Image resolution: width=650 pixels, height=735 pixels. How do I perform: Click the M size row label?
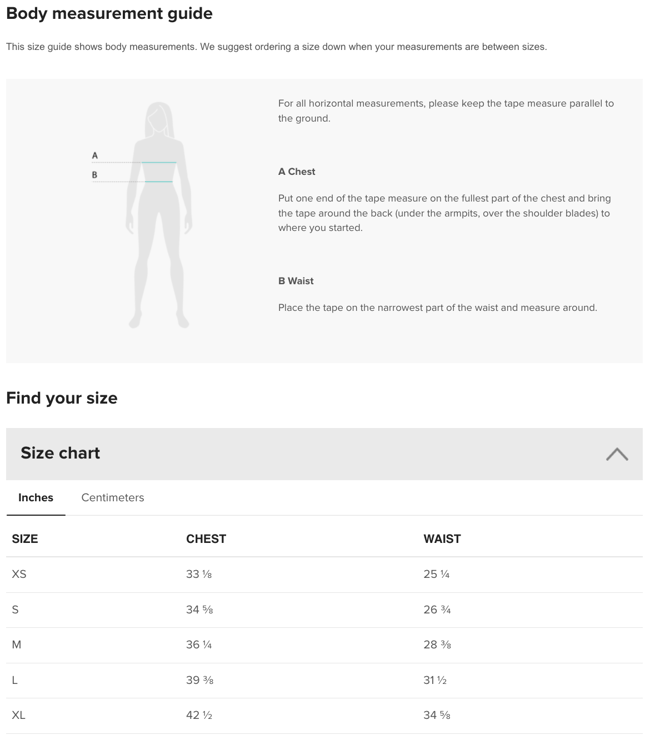pyautogui.click(x=16, y=645)
